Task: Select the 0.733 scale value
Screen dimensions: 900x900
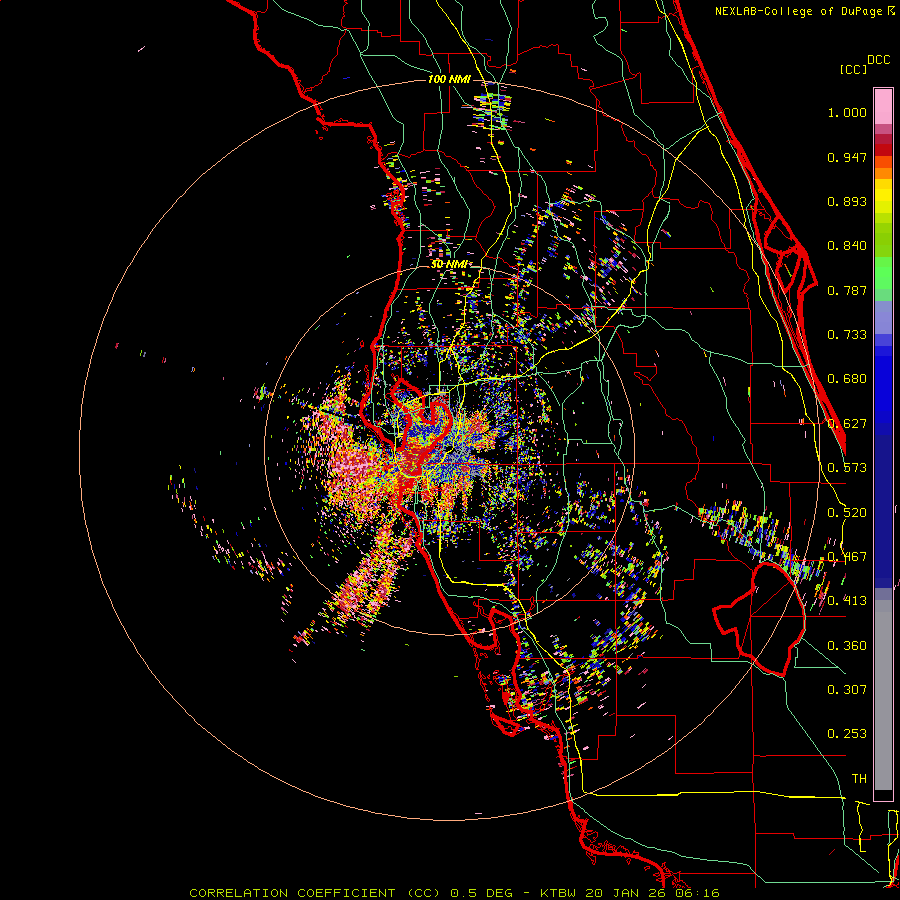Action: pos(847,335)
